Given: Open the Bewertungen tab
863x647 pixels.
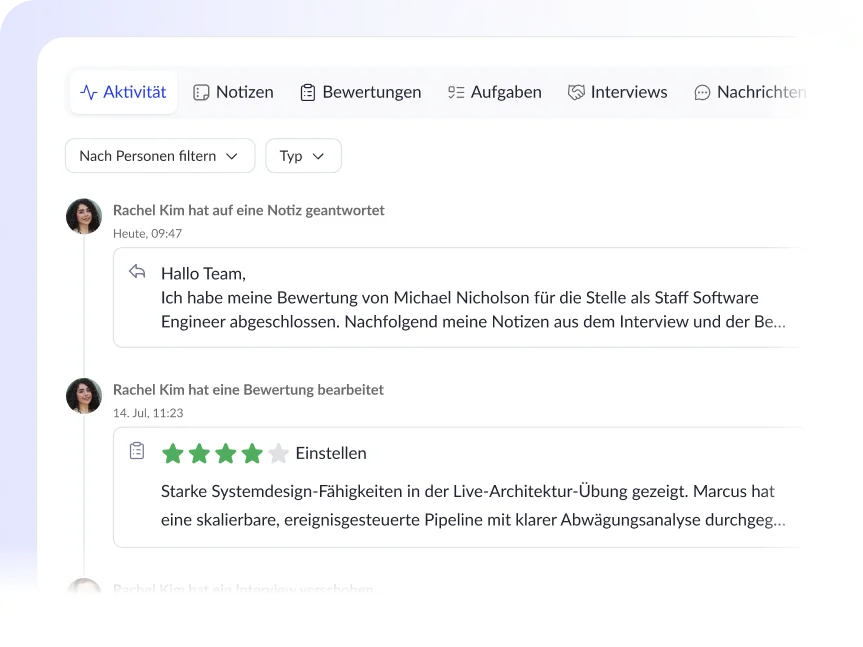Looking at the screenshot, I should pos(361,92).
